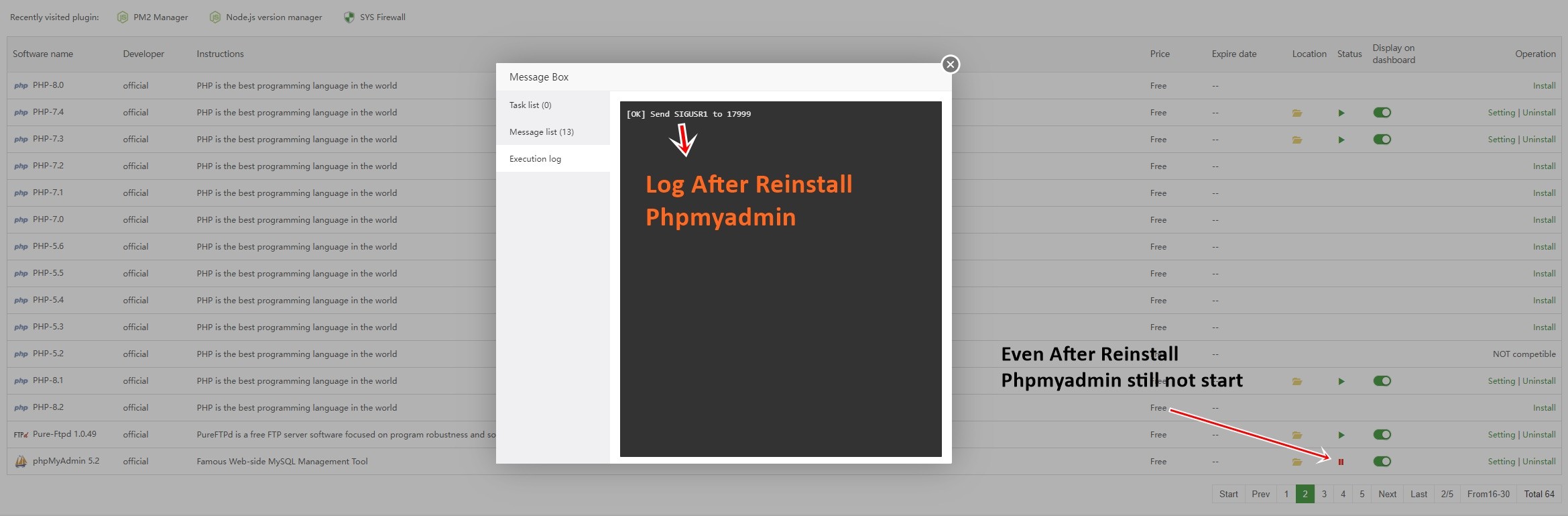Viewport: 1568px width, 516px height.
Task: Uninstall PHP-8.1
Action: click(1539, 381)
